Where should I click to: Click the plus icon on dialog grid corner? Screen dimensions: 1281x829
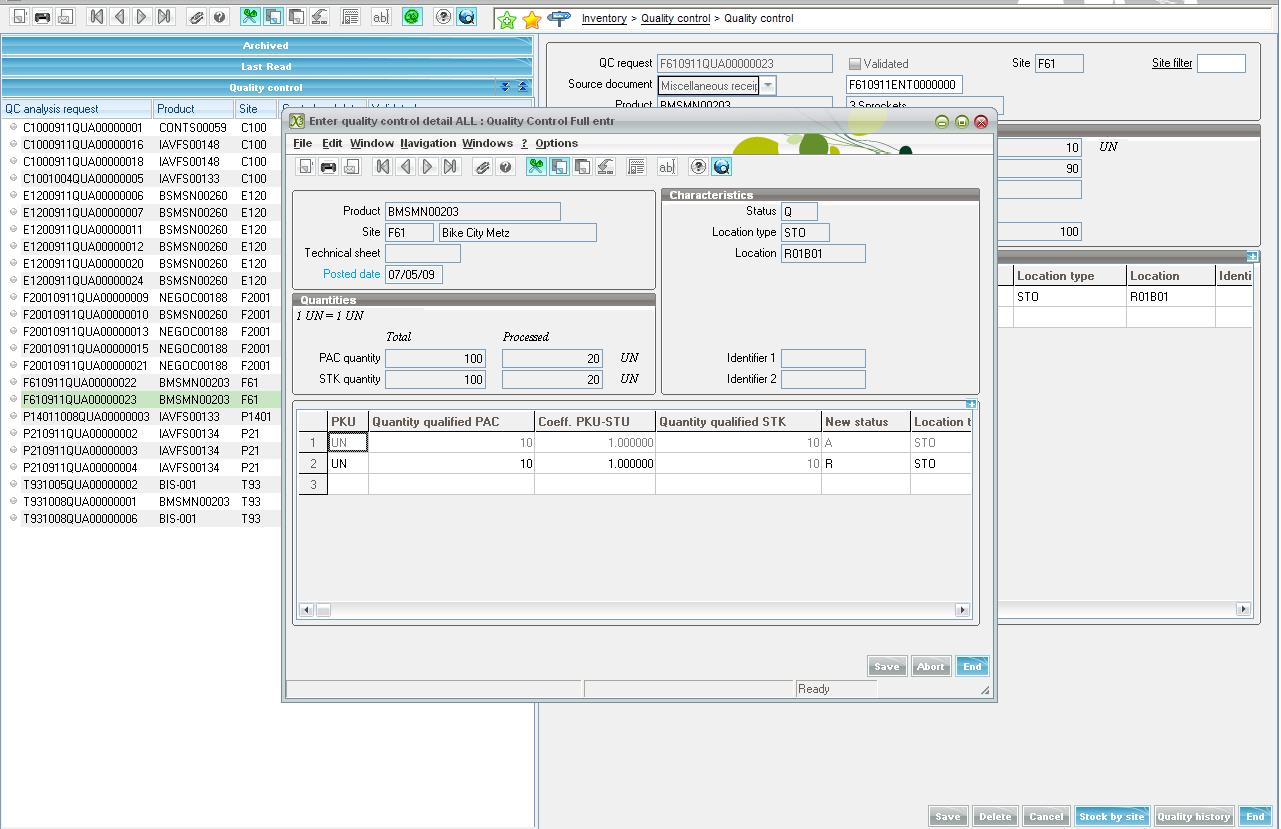click(x=970, y=404)
